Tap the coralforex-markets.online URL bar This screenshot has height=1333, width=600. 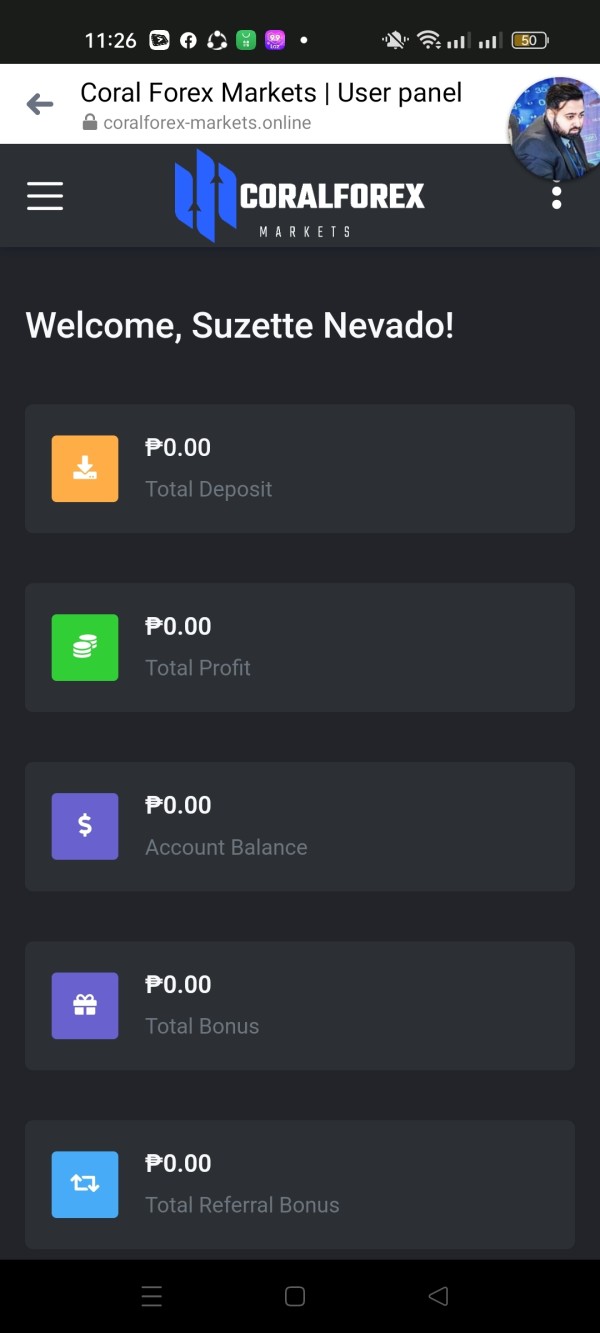click(x=207, y=123)
